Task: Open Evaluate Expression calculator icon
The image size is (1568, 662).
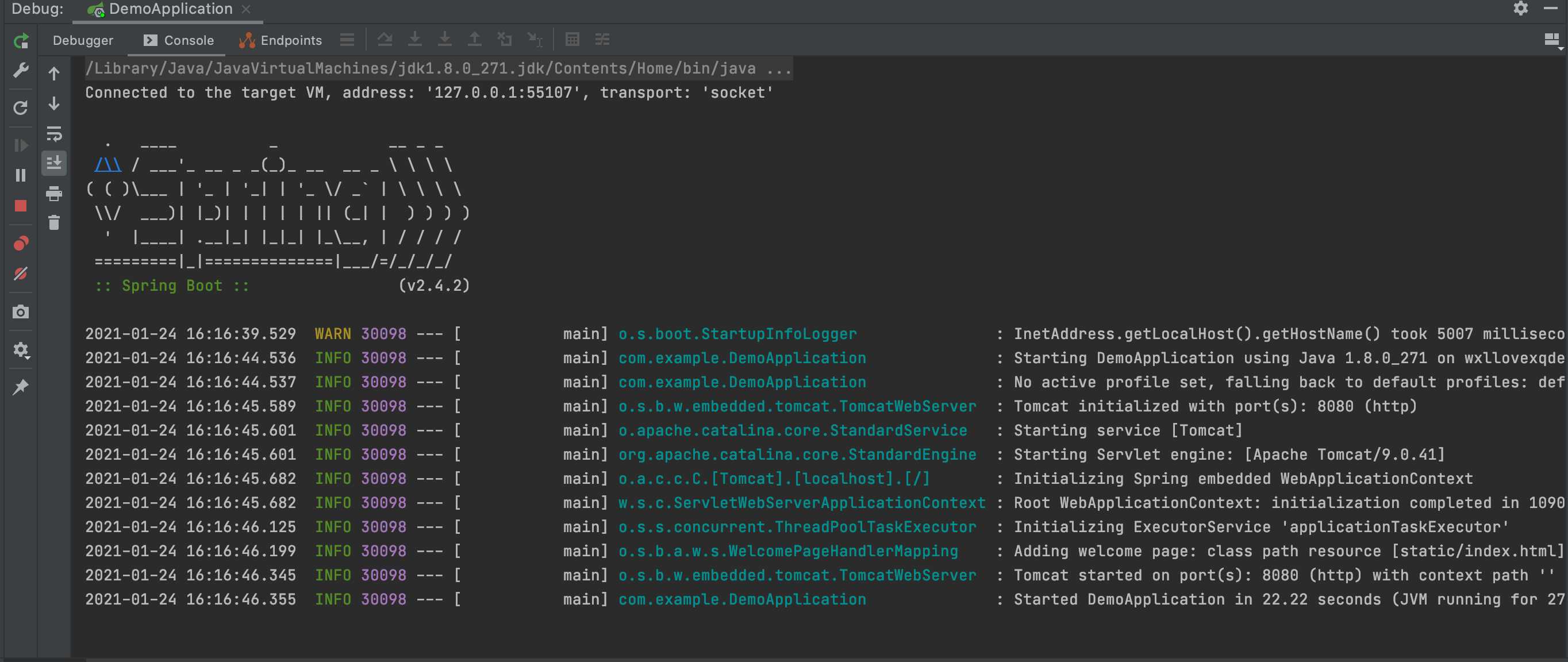Action: pyautogui.click(x=572, y=40)
